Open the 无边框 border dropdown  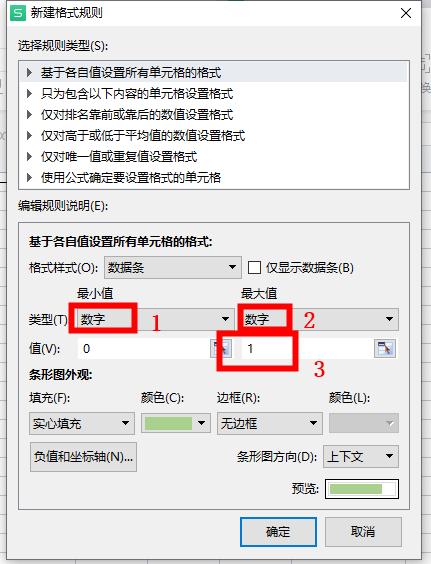(x=269, y=423)
